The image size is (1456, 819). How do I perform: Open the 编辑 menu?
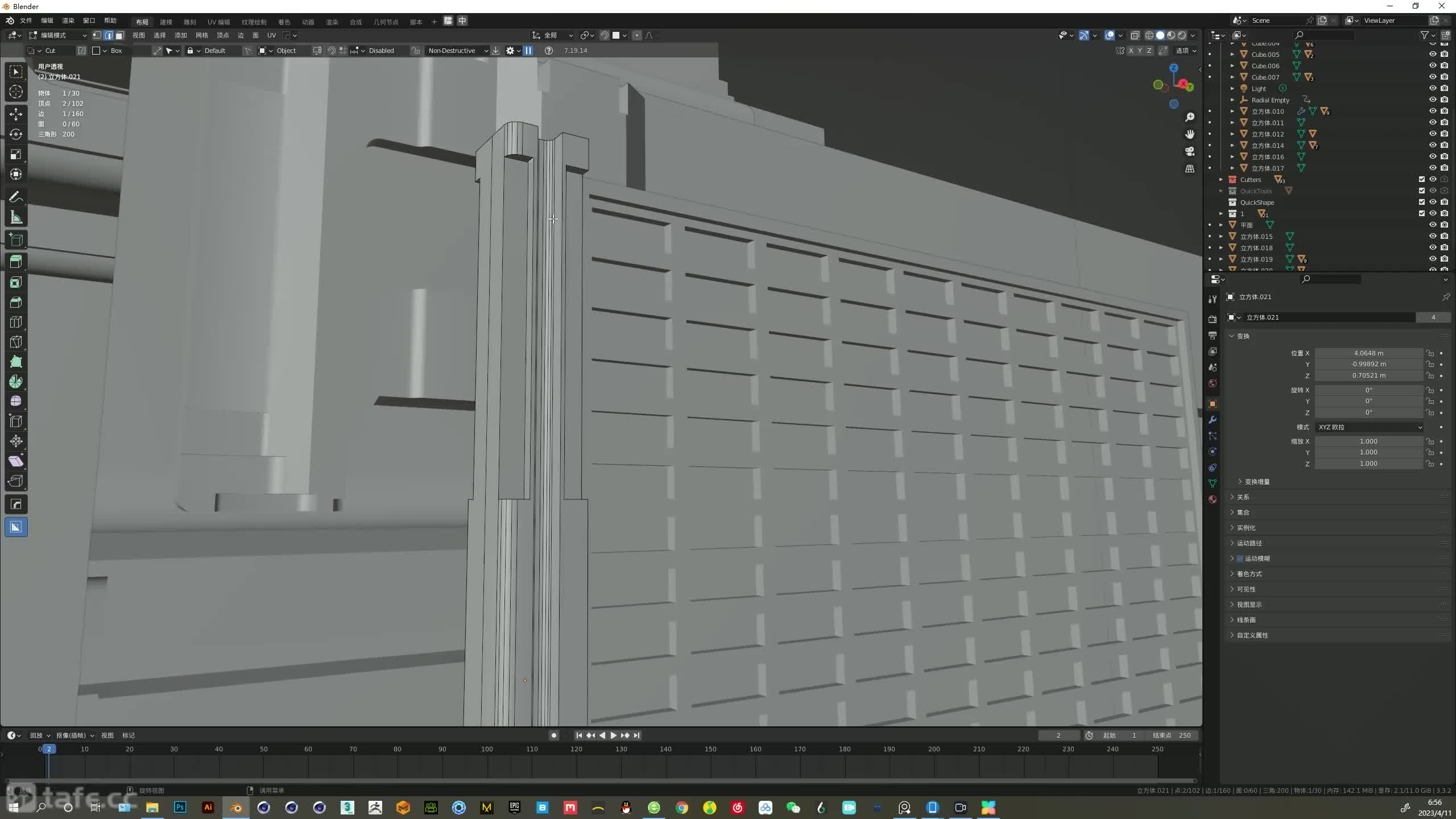pos(47,21)
